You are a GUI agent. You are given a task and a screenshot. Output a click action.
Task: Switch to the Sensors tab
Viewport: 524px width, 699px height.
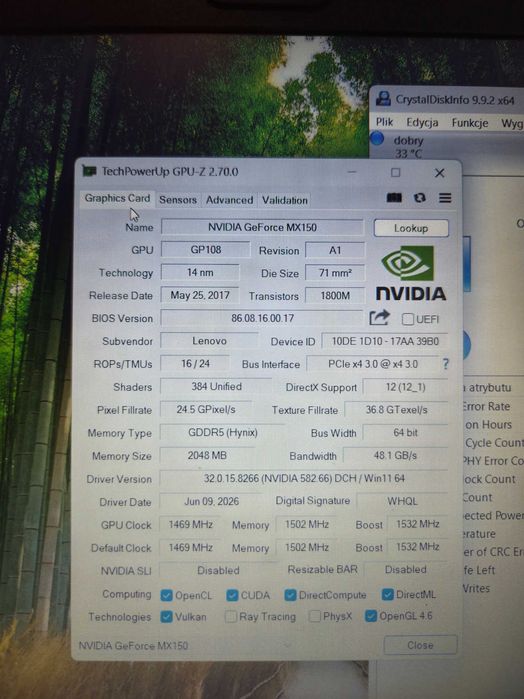click(178, 200)
